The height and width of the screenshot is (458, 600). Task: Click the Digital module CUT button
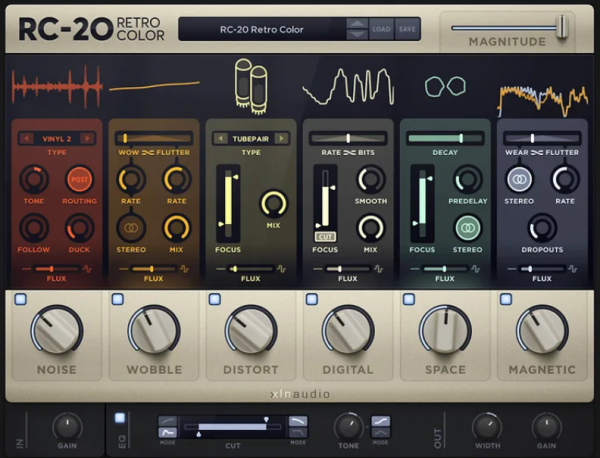[x=324, y=236]
